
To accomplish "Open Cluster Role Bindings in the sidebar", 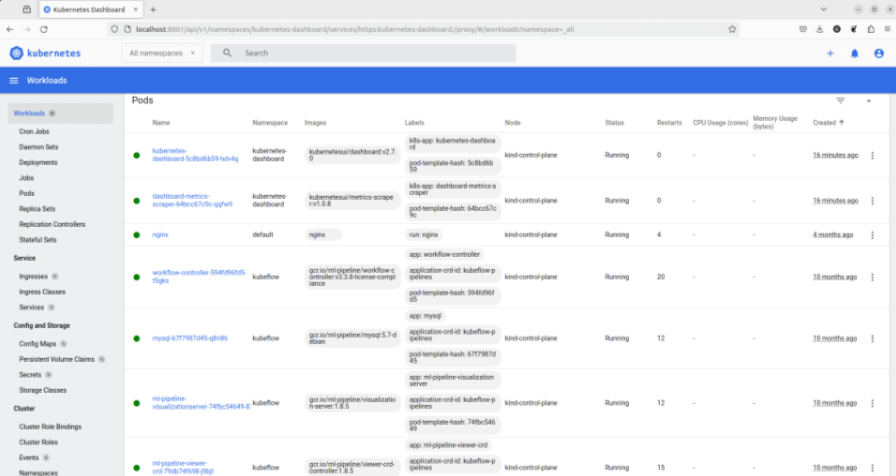I will (x=50, y=426).
